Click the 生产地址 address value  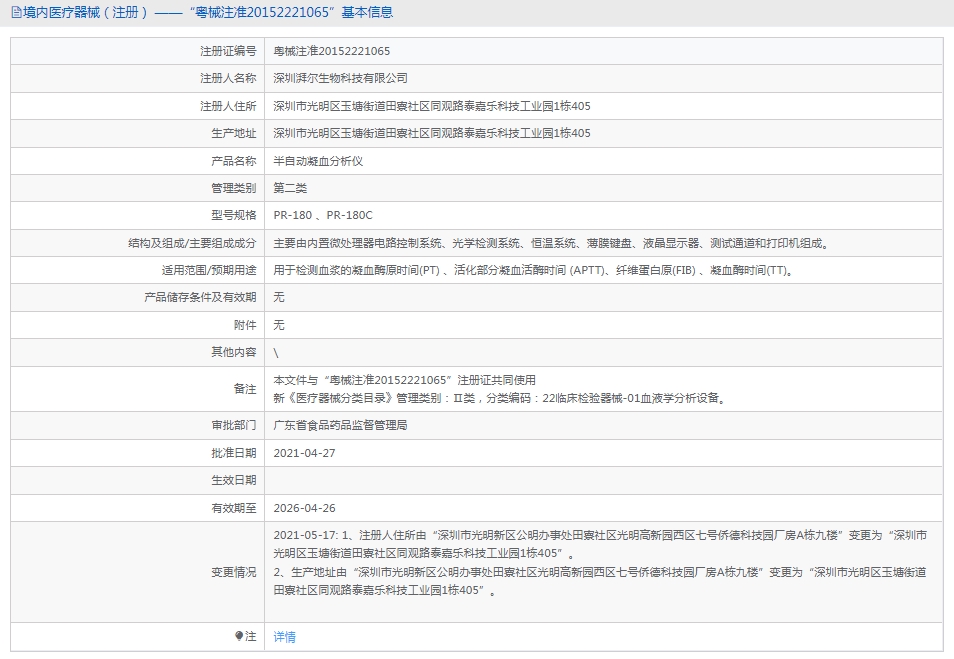pos(432,133)
